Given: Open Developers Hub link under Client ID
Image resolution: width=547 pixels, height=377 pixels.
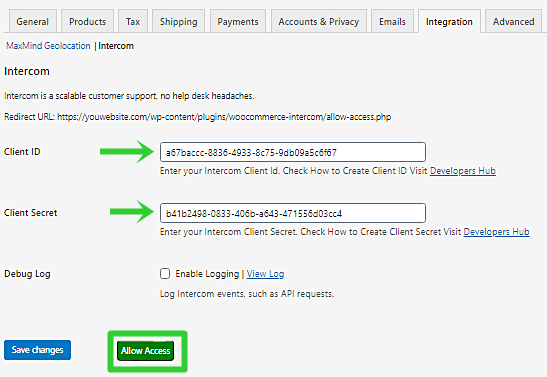Looking at the screenshot, I should (x=463, y=171).
